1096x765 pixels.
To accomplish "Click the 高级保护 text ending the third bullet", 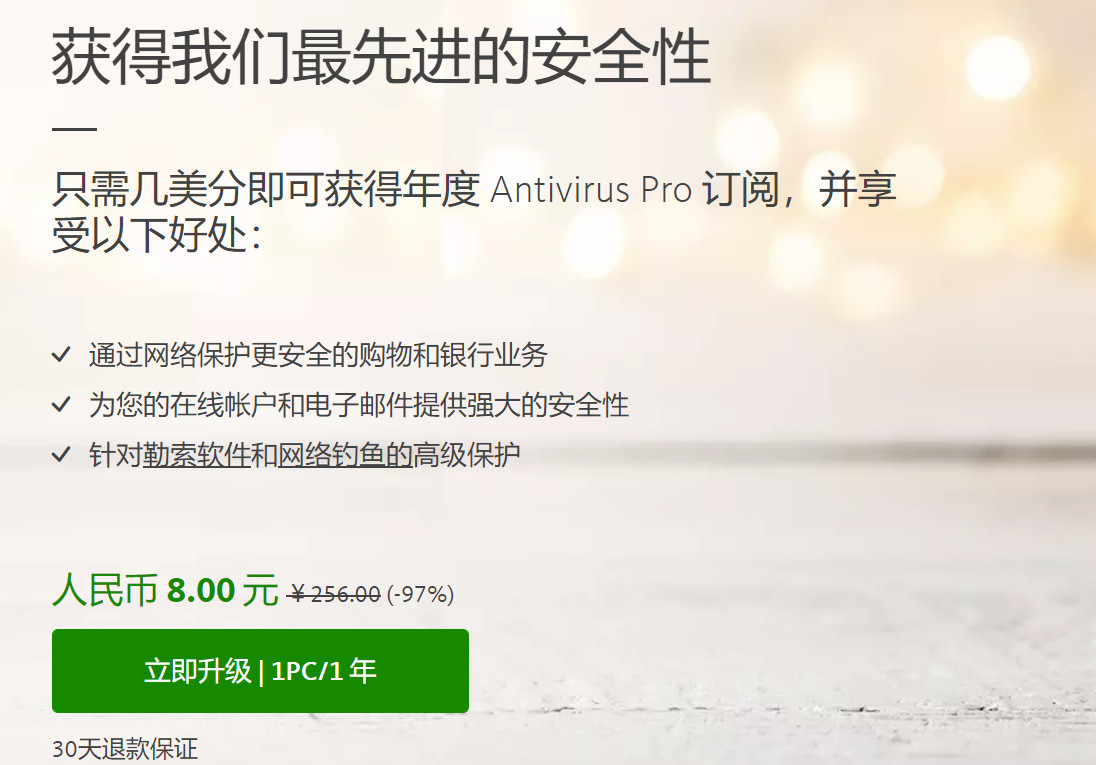I will [467, 455].
